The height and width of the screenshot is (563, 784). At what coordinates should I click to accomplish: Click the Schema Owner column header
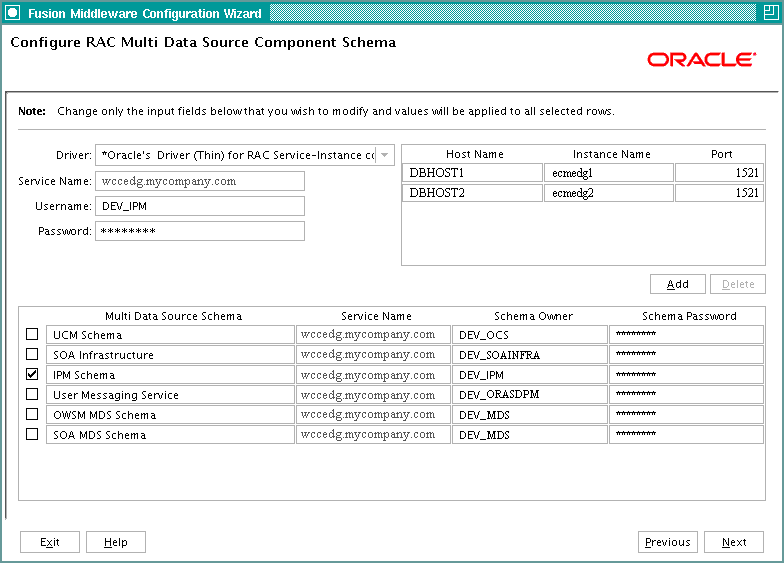pyautogui.click(x=533, y=316)
